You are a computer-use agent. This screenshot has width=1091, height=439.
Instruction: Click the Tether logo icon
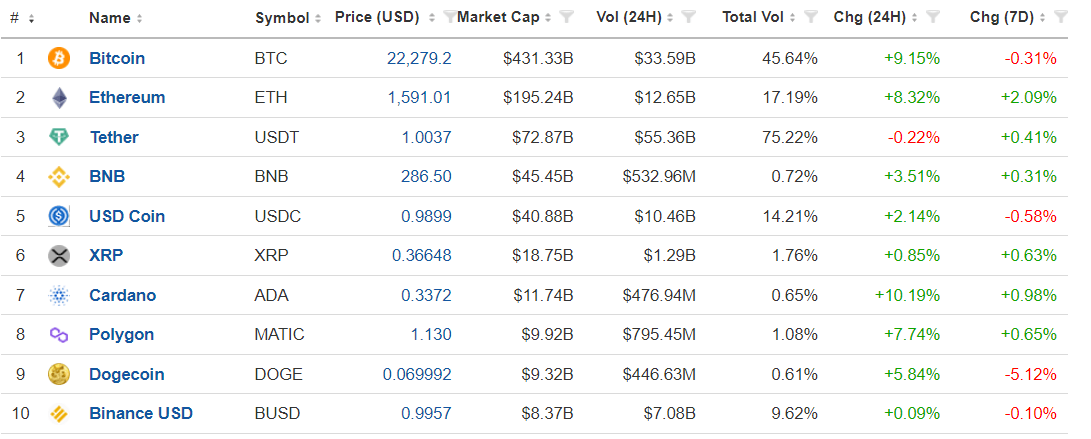[x=59, y=137]
